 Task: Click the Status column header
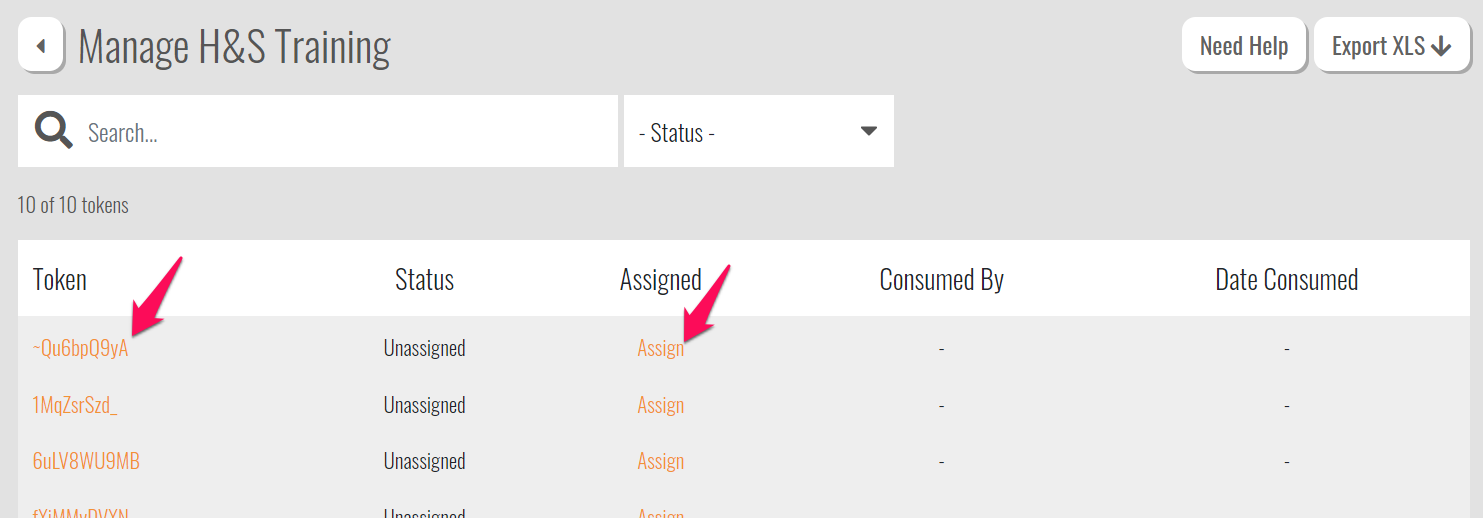424,280
